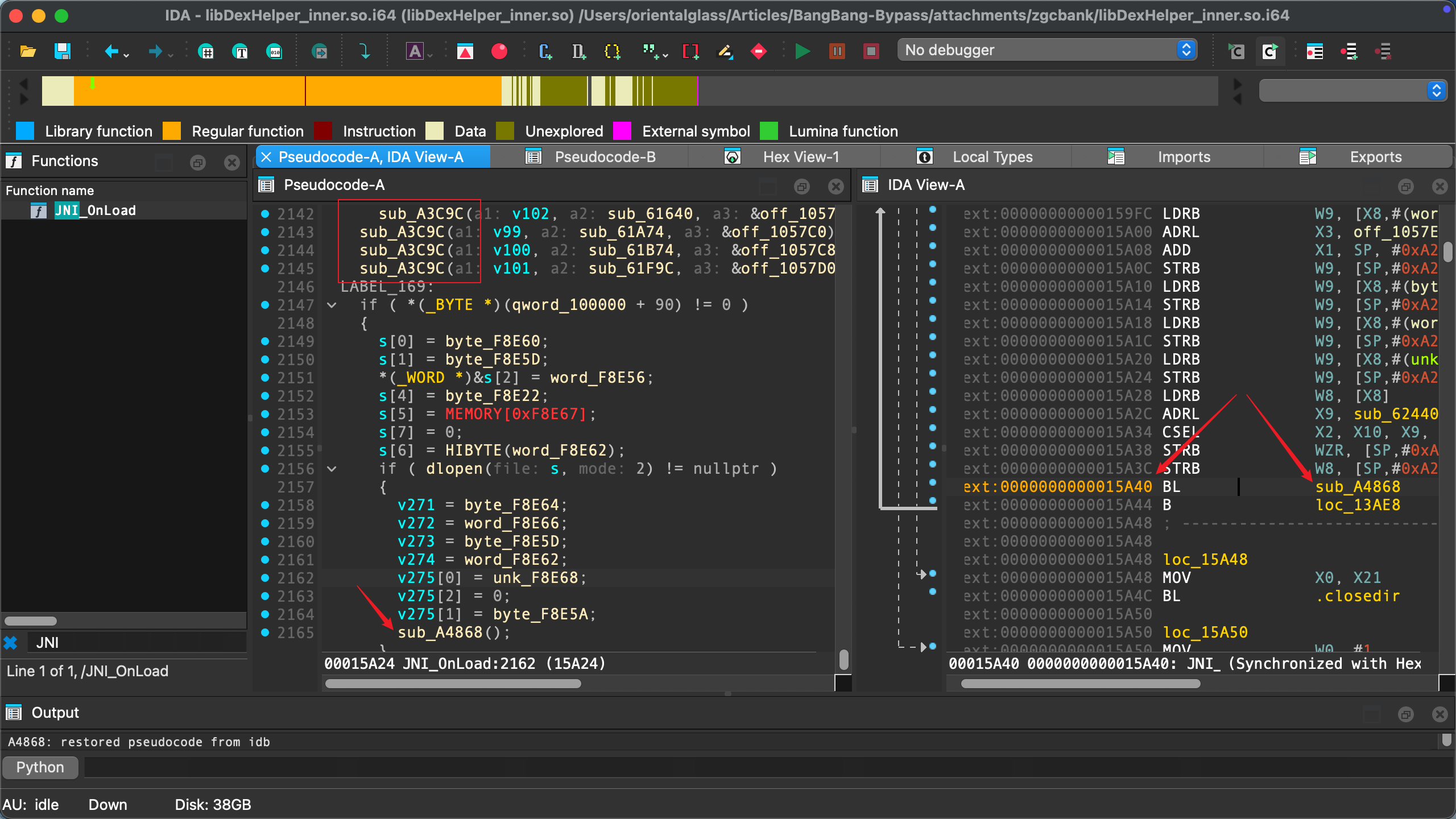Click sub_A4868 operand in IDA View-A
Viewport: 1456px width, 819px height.
click(1358, 487)
